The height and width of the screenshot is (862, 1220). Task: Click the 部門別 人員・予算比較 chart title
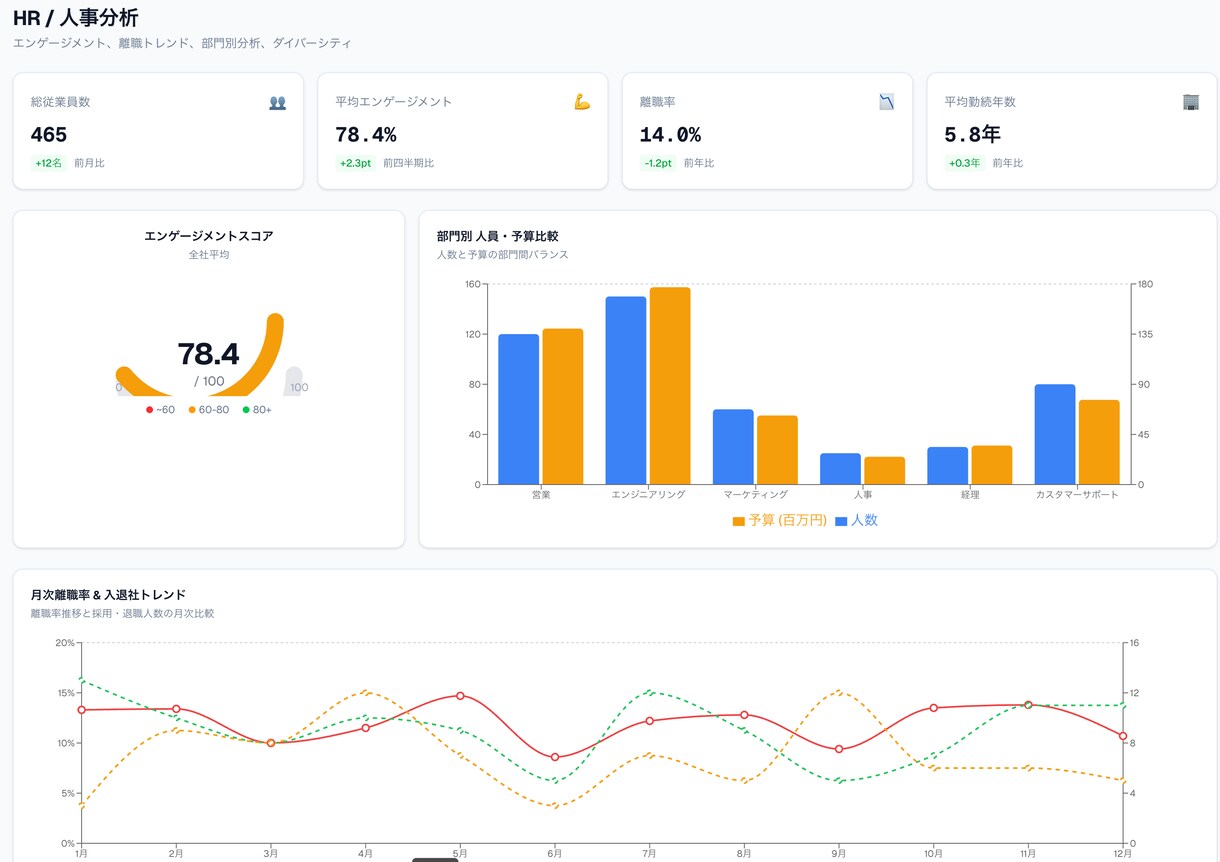point(498,236)
